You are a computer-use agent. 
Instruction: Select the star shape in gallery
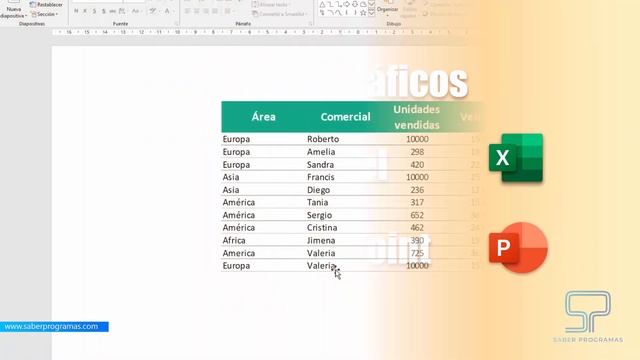pyautogui.click(x=363, y=13)
